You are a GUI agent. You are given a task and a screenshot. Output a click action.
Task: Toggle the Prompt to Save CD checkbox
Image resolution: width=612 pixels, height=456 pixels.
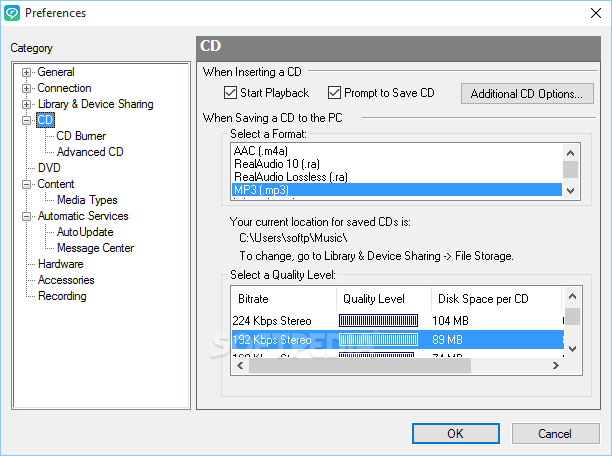tap(334, 93)
